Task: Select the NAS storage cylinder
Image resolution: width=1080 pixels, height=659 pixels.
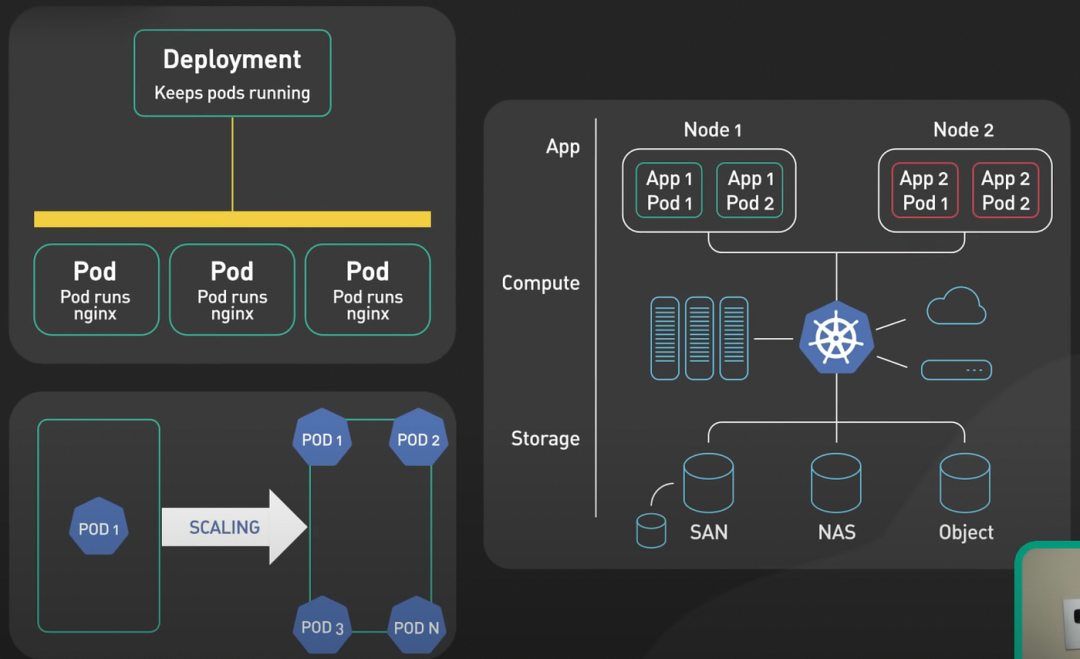Action: [x=836, y=483]
